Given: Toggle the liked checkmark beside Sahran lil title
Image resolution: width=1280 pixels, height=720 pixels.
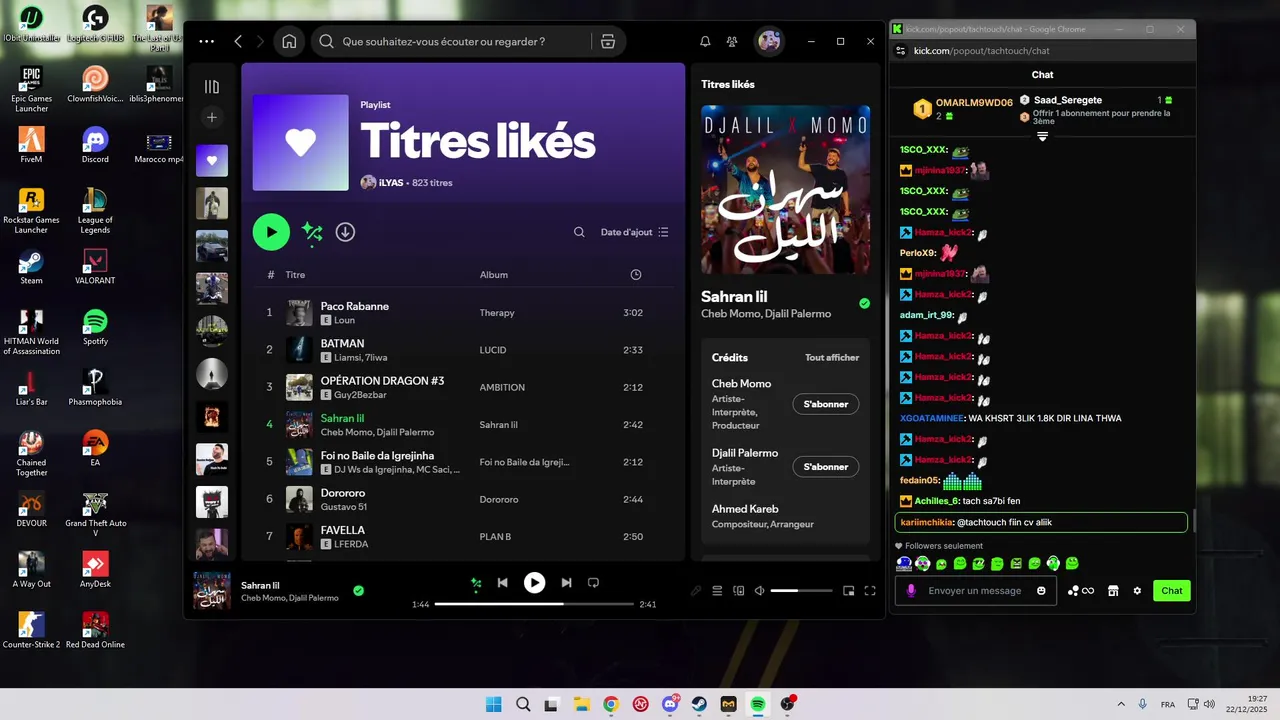Looking at the screenshot, I should pos(864,303).
